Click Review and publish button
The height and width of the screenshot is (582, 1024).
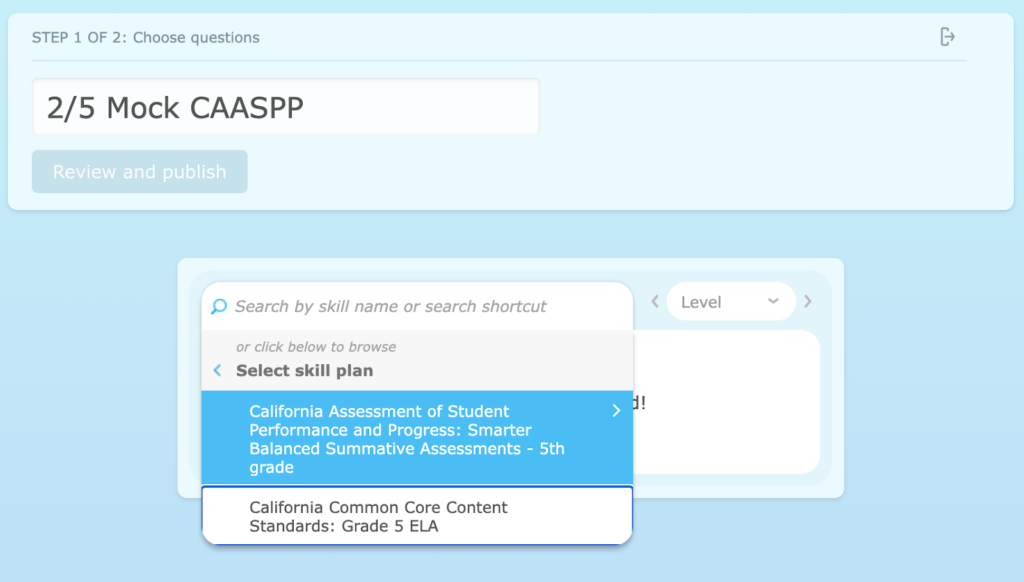(140, 172)
